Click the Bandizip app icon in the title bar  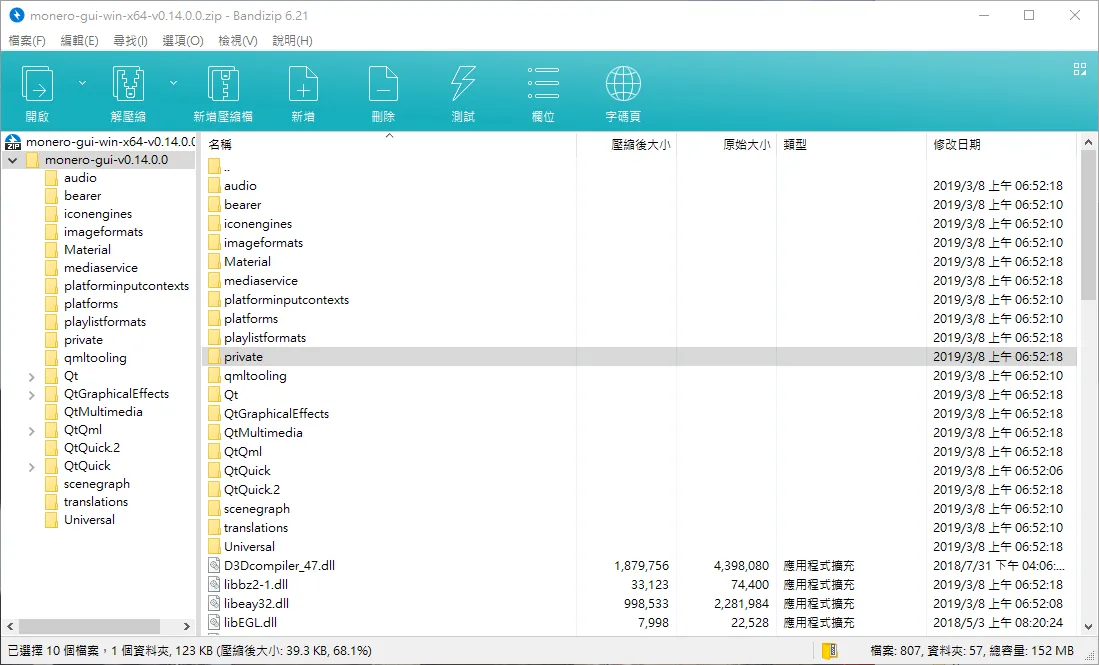pos(16,15)
